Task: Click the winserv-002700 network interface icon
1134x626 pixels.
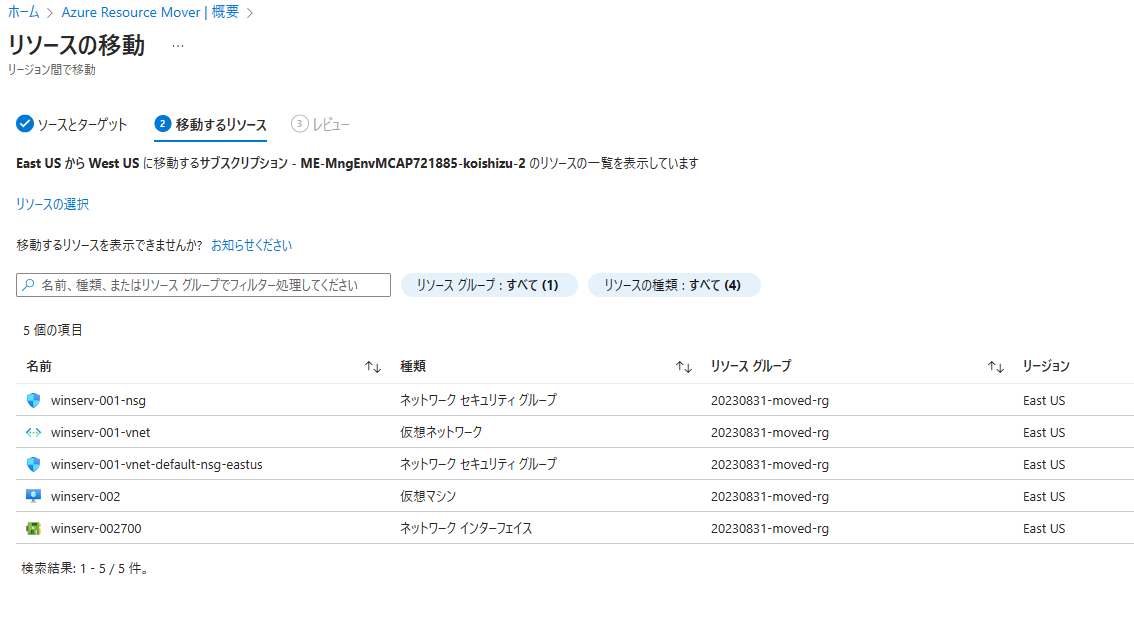Action: click(33, 528)
